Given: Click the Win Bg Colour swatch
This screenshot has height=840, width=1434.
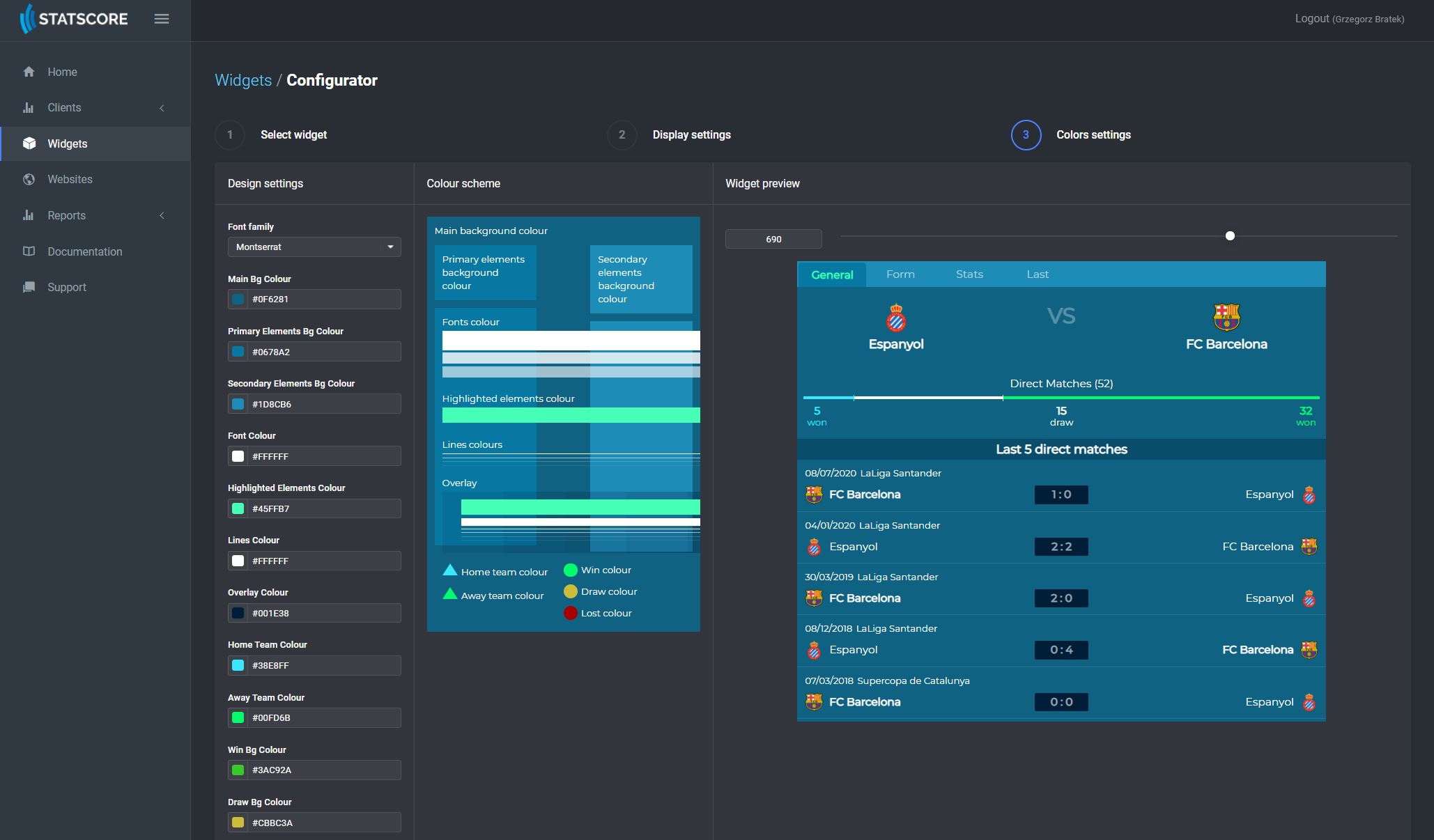Looking at the screenshot, I should click(238, 770).
